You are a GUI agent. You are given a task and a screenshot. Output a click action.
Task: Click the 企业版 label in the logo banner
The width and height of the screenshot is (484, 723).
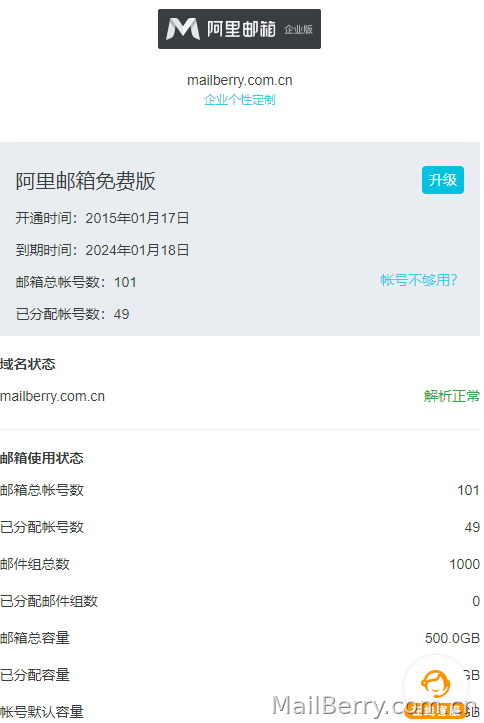click(x=298, y=30)
